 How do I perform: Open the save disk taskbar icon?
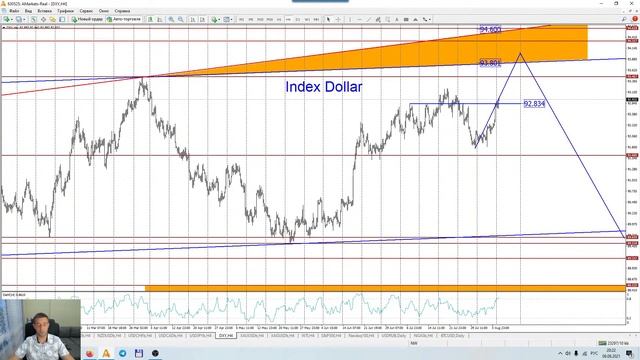point(139,353)
